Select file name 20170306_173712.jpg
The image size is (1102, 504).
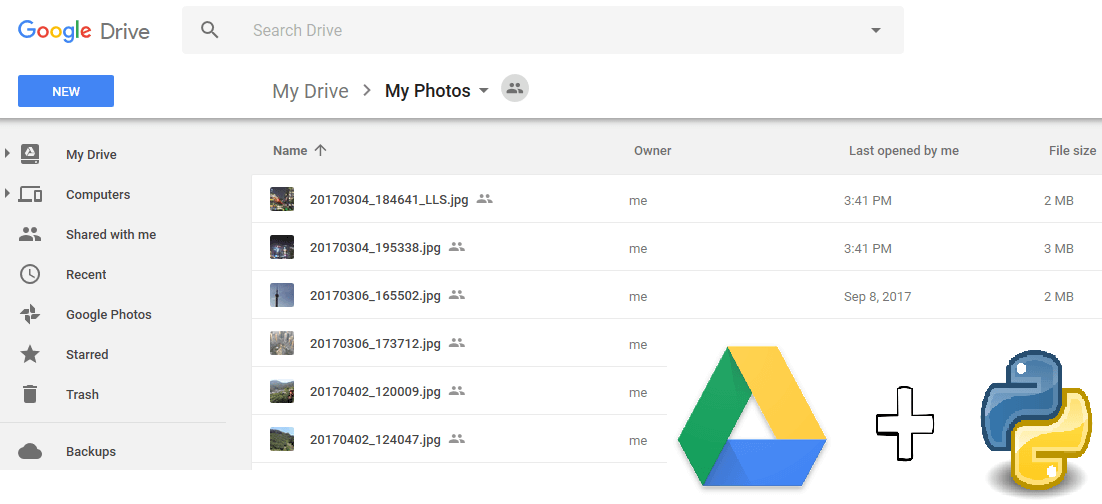pyautogui.click(x=375, y=344)
